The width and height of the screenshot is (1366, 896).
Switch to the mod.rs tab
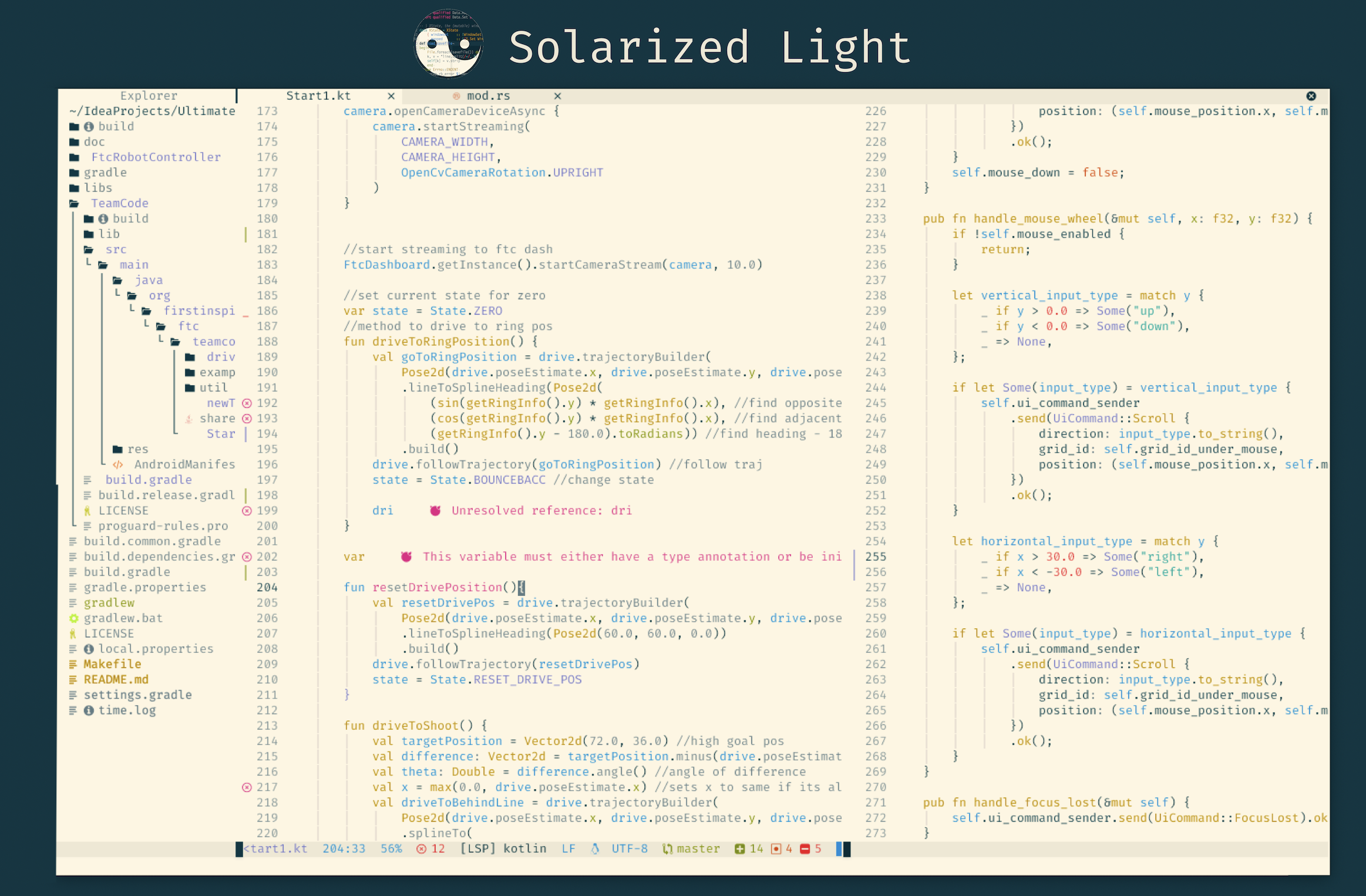tap(488, 96)
